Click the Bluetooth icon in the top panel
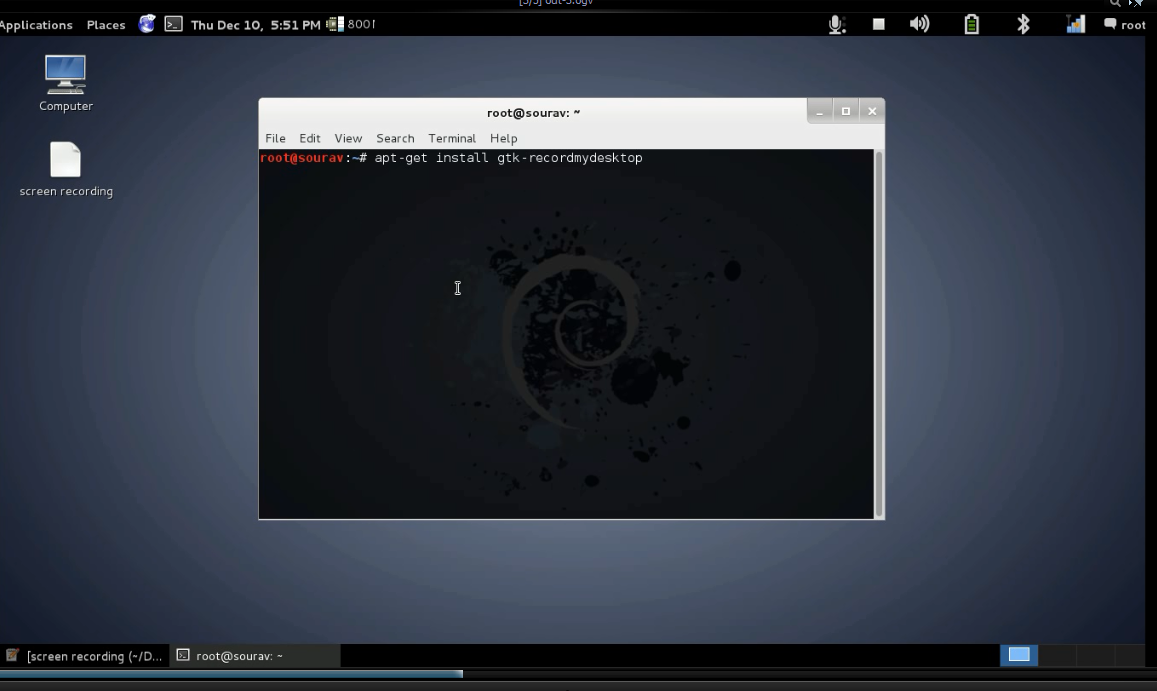Viewport: 1157px width, 691px height. [1023, 23]
